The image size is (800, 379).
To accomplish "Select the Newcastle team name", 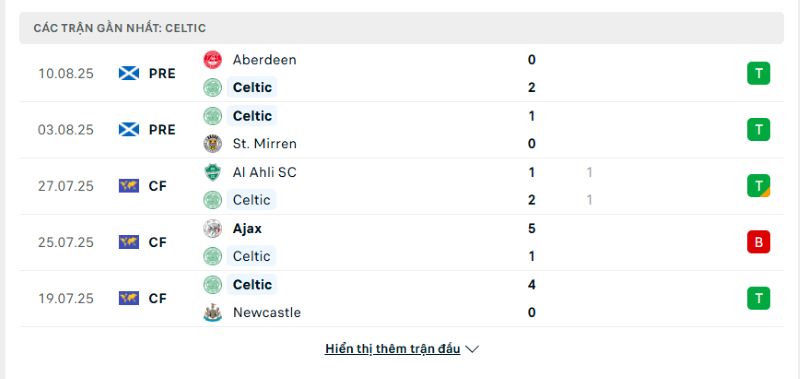I will [x=267, y=312].
